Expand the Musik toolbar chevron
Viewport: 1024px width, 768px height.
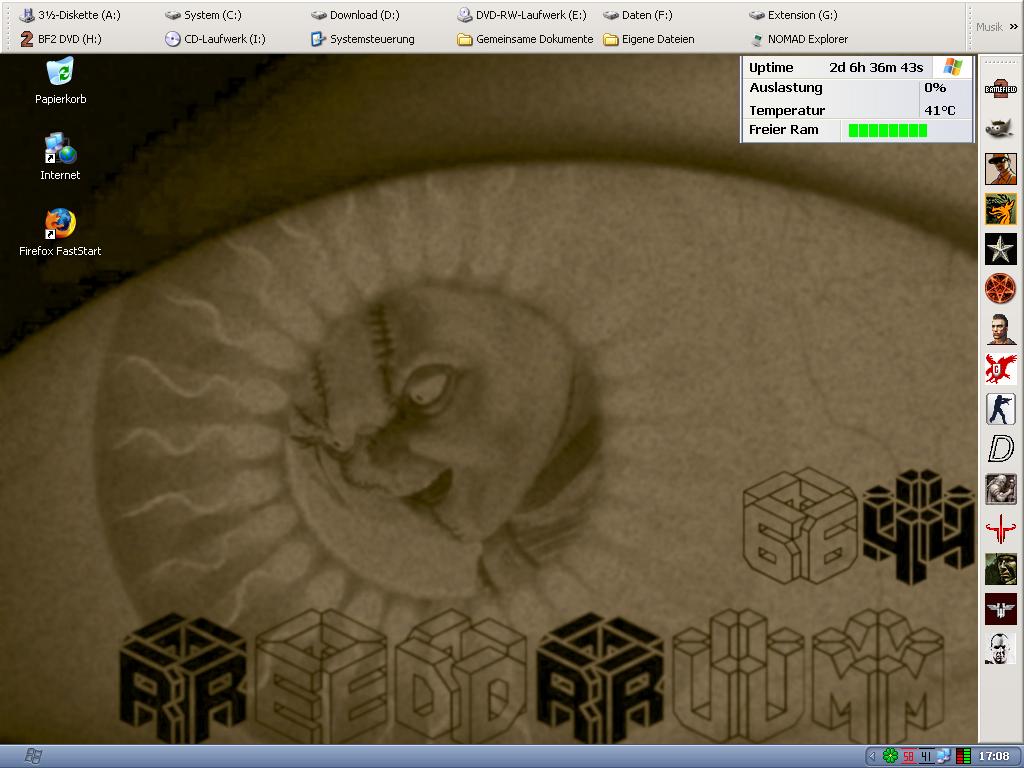(1013, 27)
